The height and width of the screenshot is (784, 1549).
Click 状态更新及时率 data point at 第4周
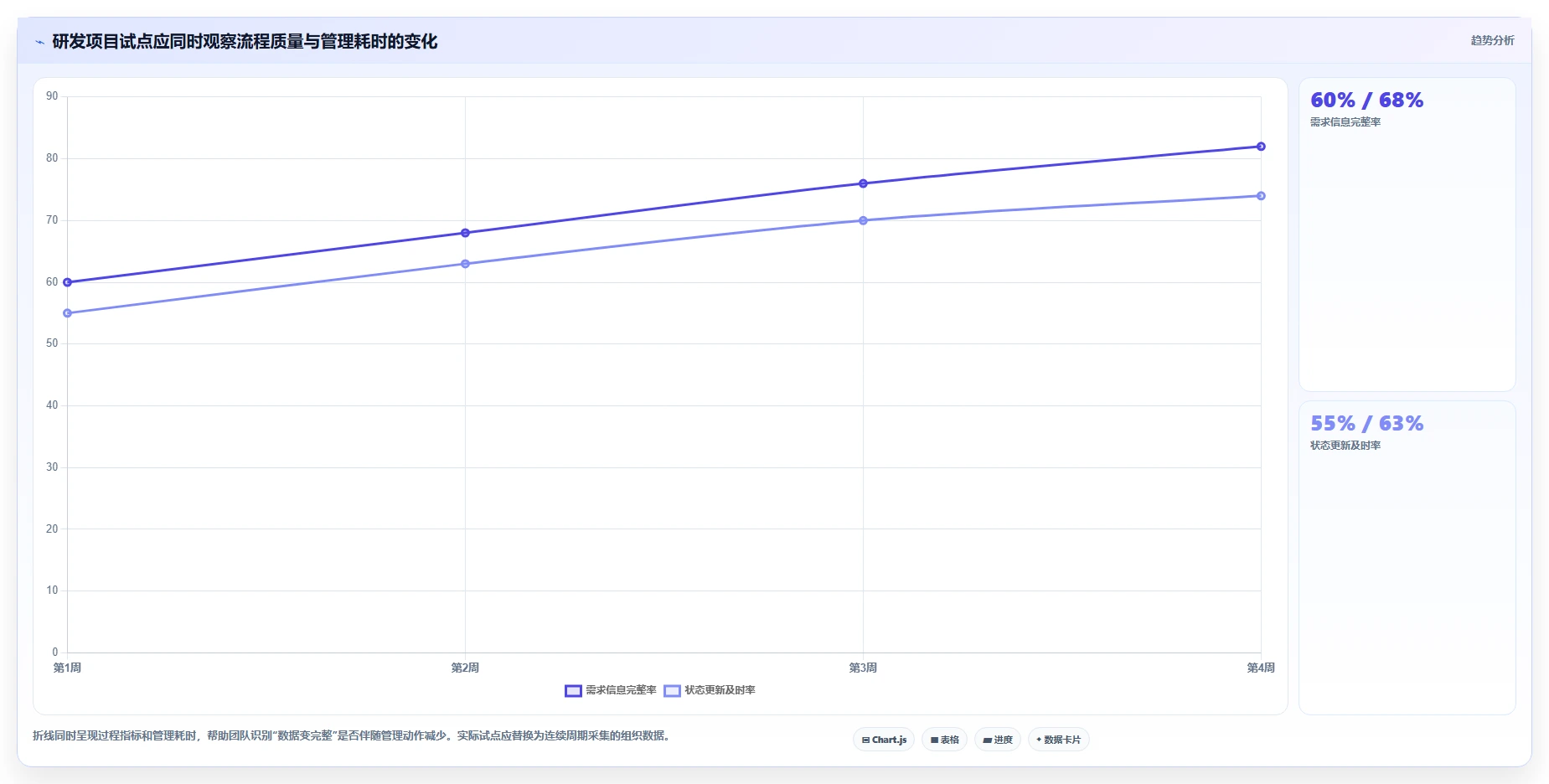coord(1261,196)
